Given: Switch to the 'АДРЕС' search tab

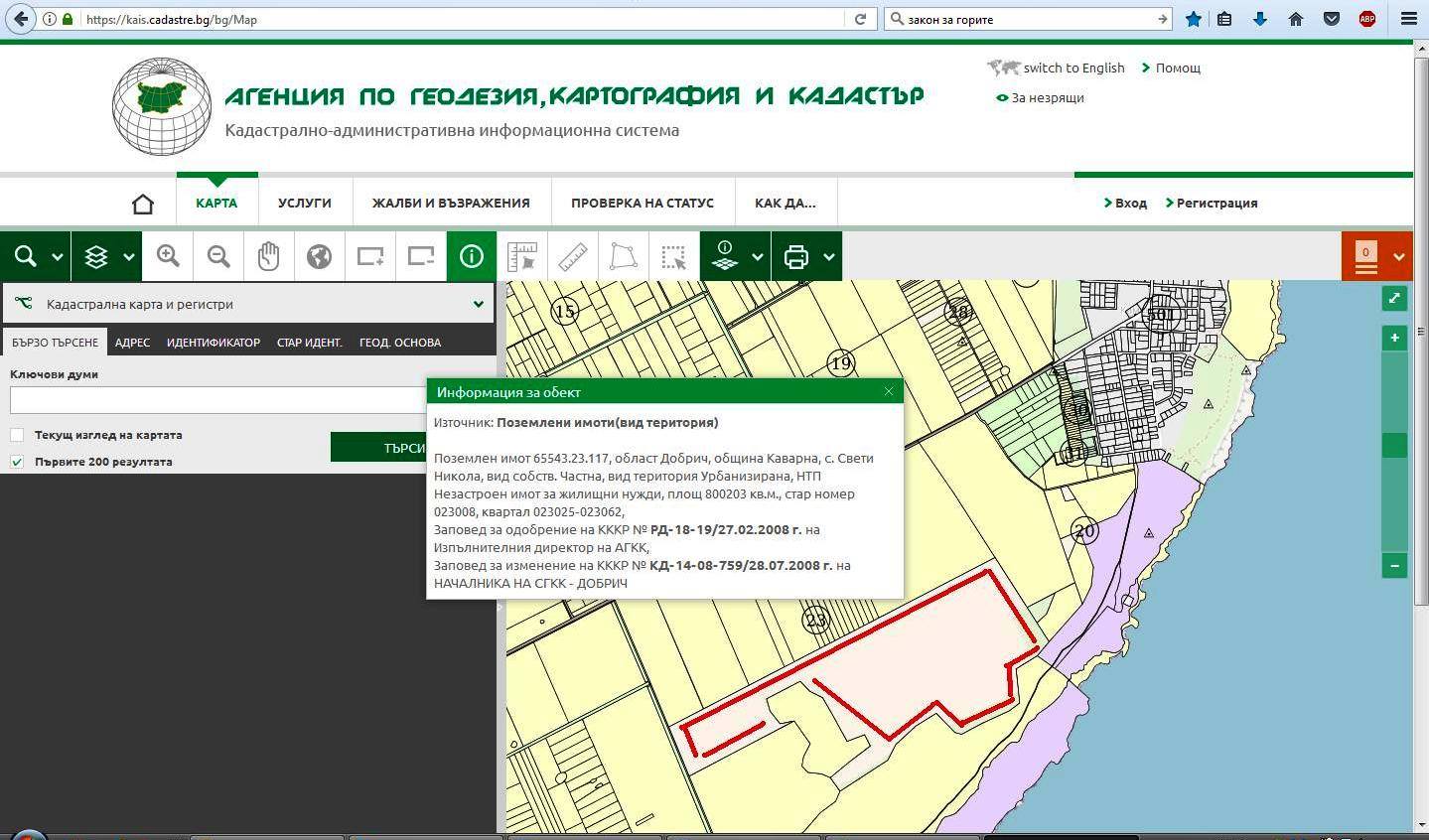Looking at the screenshot, I should tap(132, 343).
